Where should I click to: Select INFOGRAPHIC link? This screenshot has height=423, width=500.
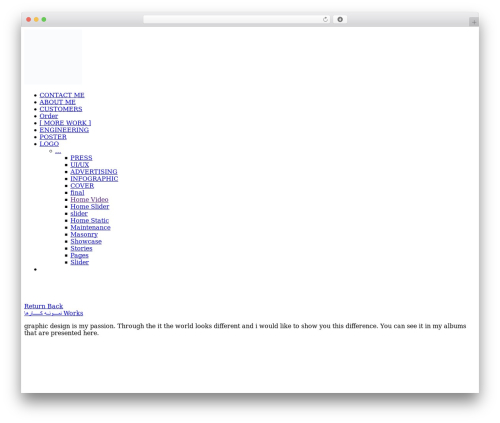click(94, 179)
